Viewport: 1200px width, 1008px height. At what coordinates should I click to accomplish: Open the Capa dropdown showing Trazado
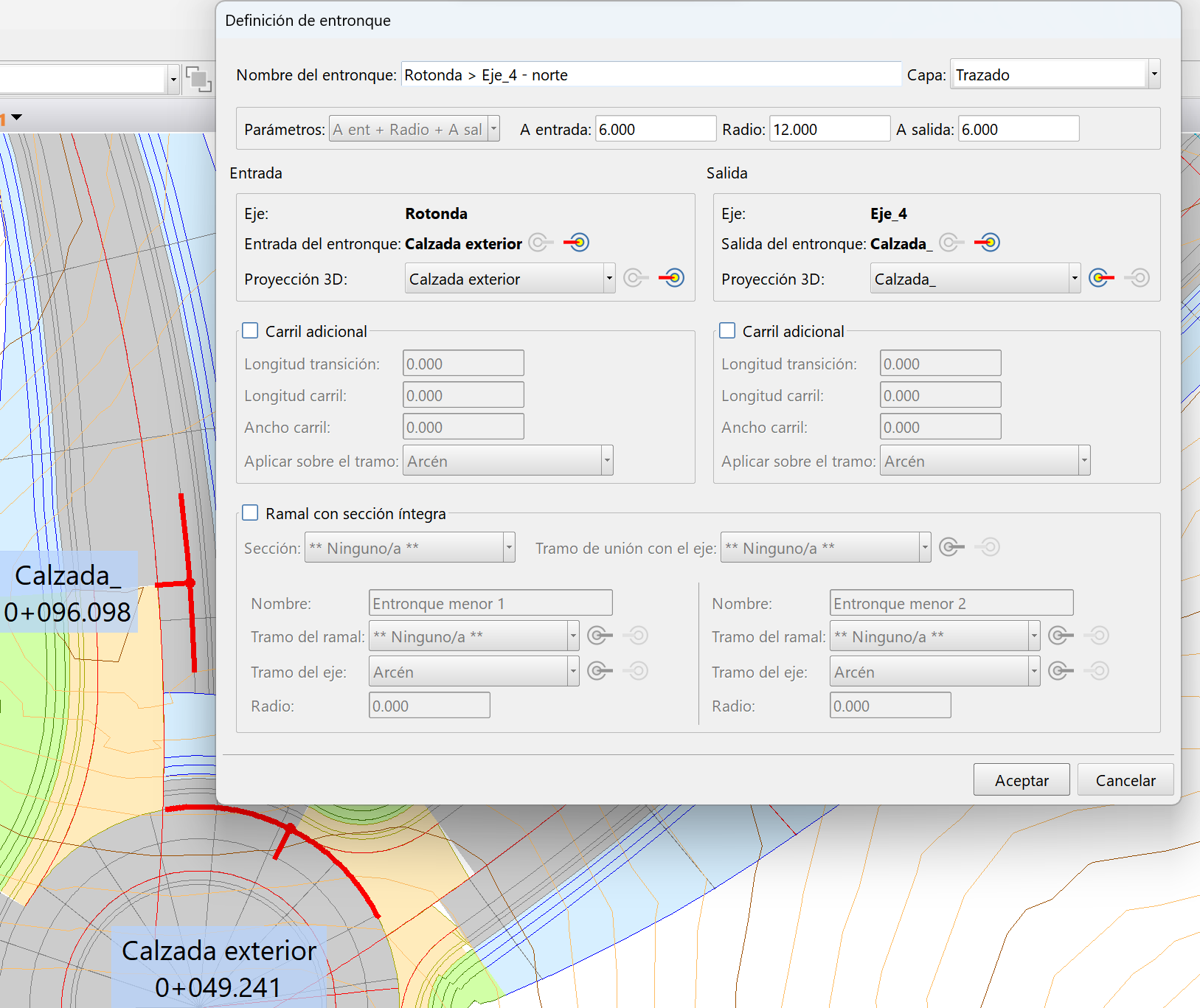tap(1154, 74)
